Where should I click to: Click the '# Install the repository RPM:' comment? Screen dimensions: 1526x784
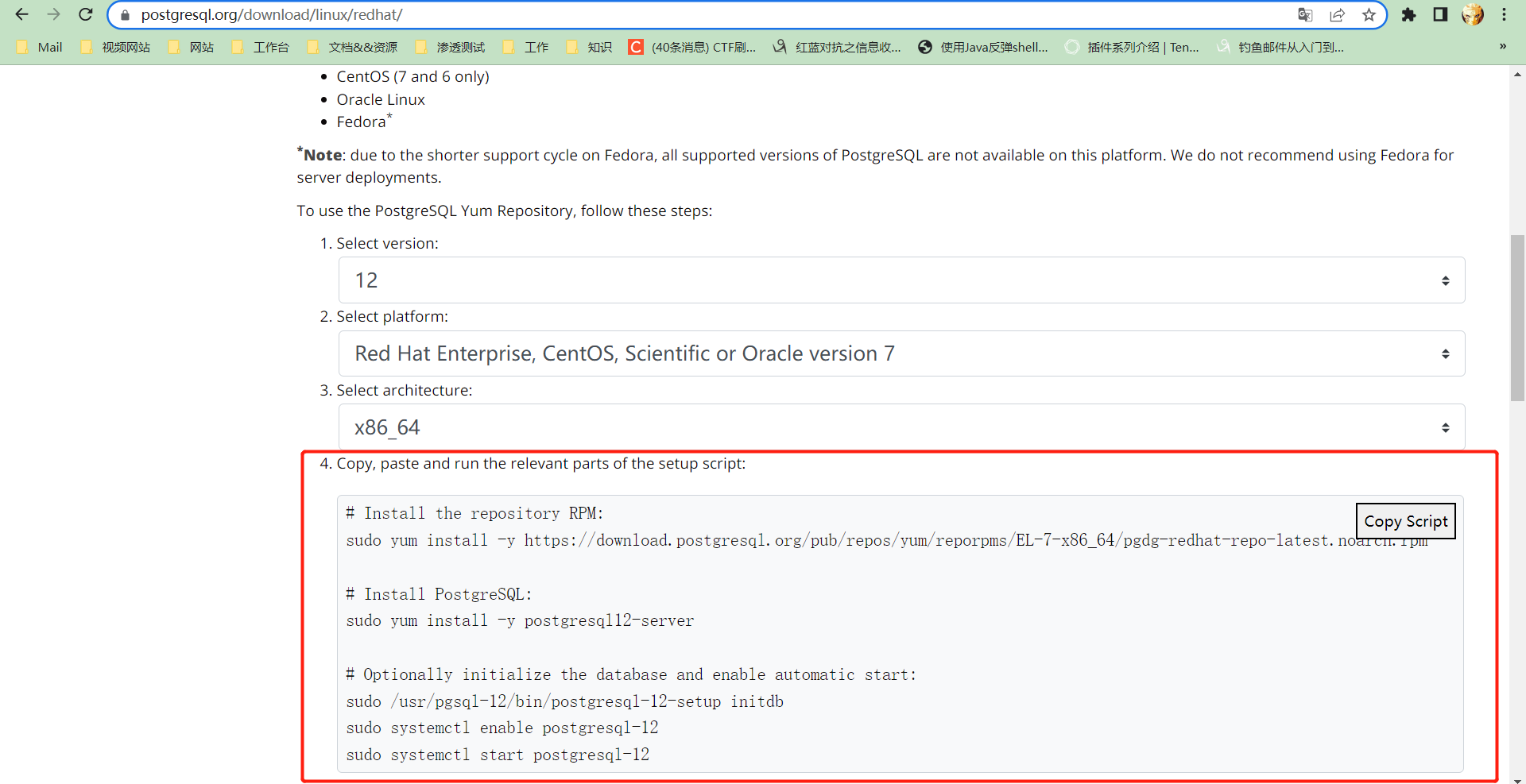pos(474,513)
